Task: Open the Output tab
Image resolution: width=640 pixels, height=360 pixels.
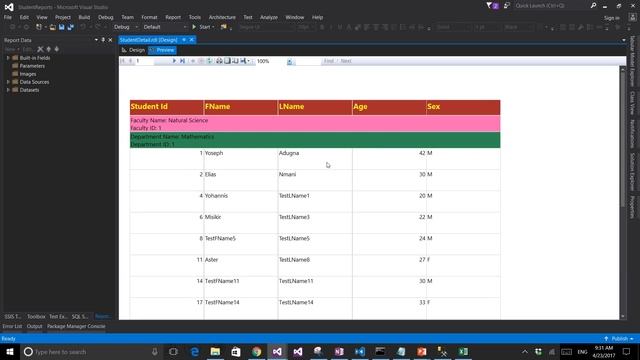Action: (35, 326)
